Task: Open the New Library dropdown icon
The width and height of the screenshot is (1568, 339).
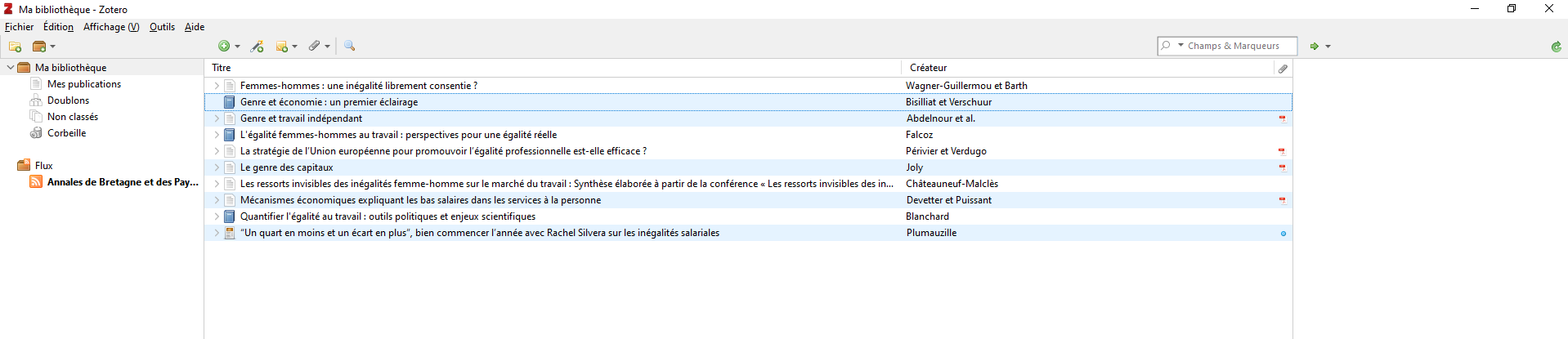Action: [43, 47]
